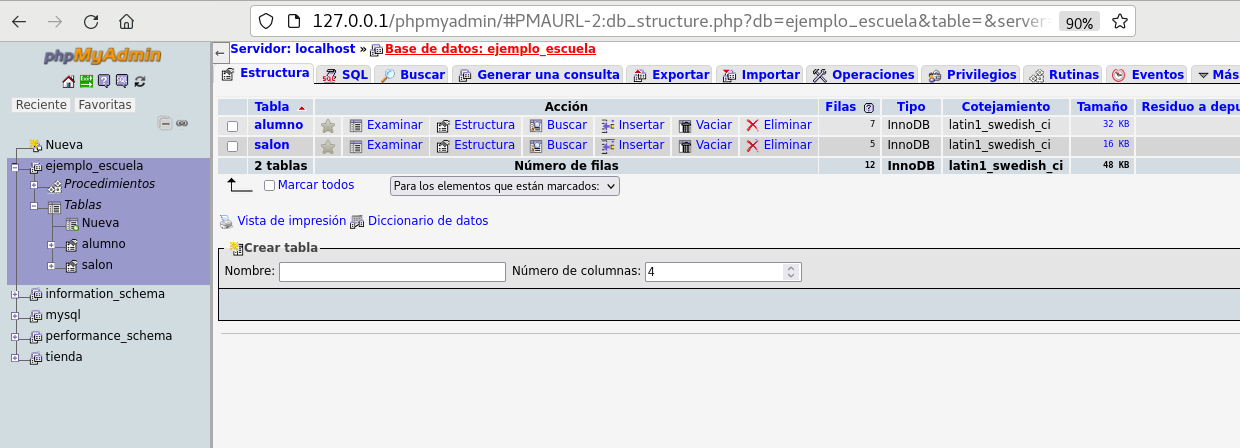This screenshot has height=448, width=1240.
Task: Click the new table Nombre input field
Action: pyautogui.click(x=392, y=272)
